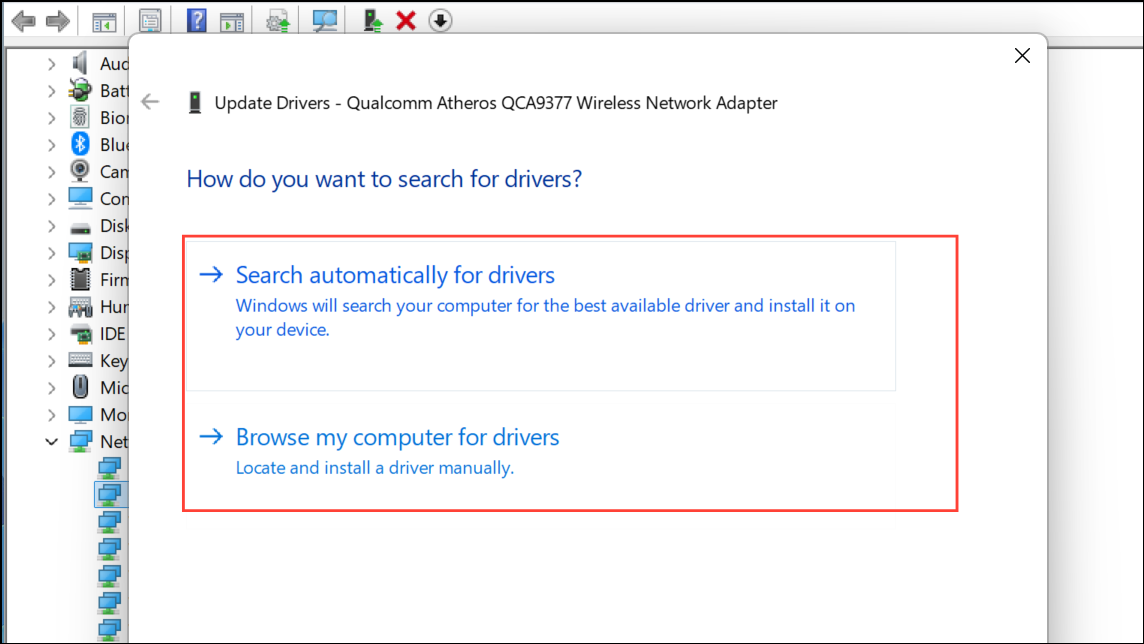Screen dimensions: 1144x644
Task: Click the Cameras webcam icon in the tree
Action: [81, 172]
